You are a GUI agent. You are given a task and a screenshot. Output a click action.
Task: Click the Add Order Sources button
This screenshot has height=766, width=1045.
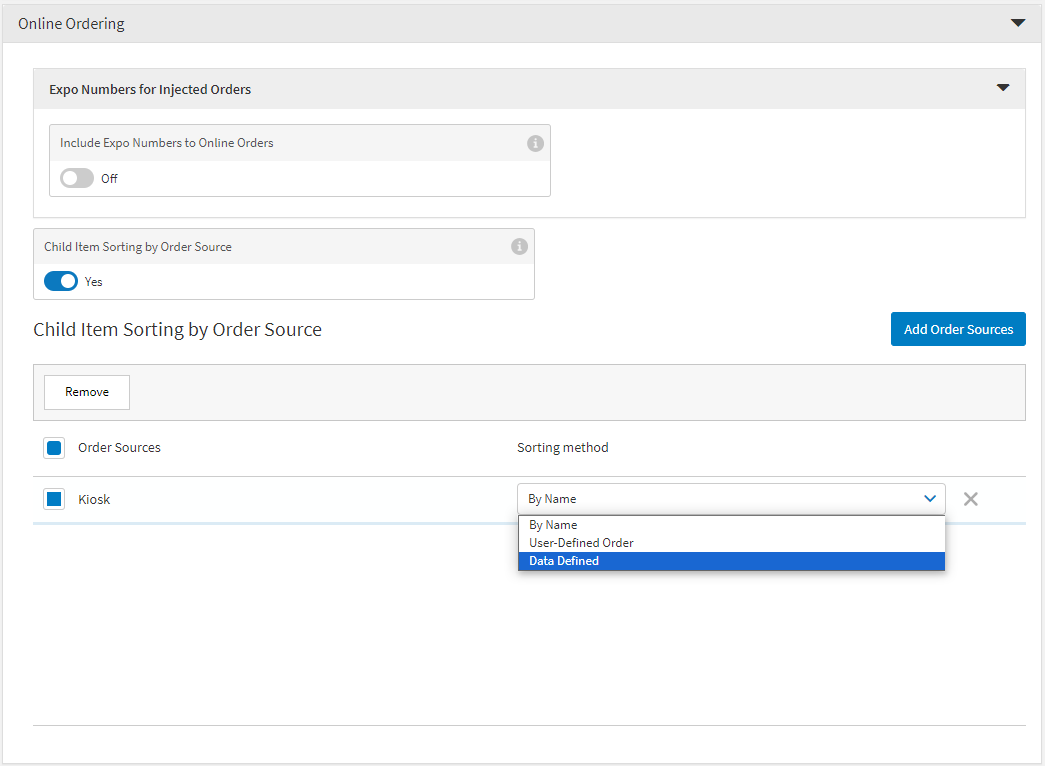click(x=957, y=328)
